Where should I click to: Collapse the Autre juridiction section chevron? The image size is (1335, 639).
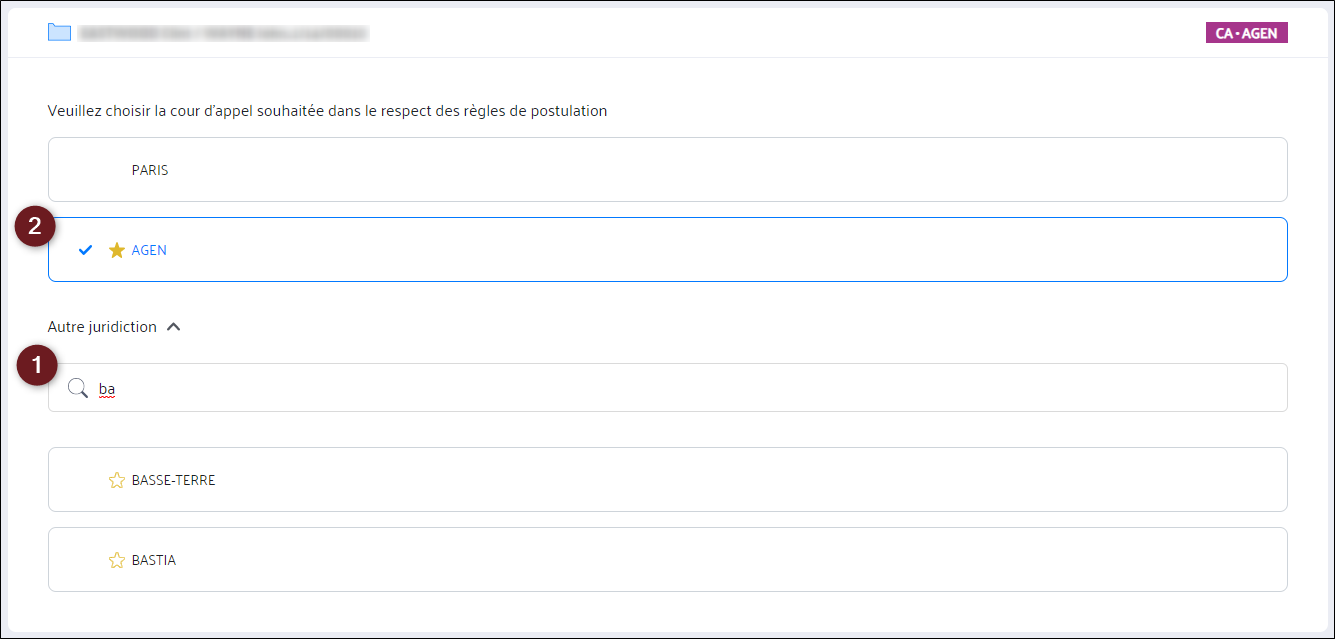coord(174,327)
